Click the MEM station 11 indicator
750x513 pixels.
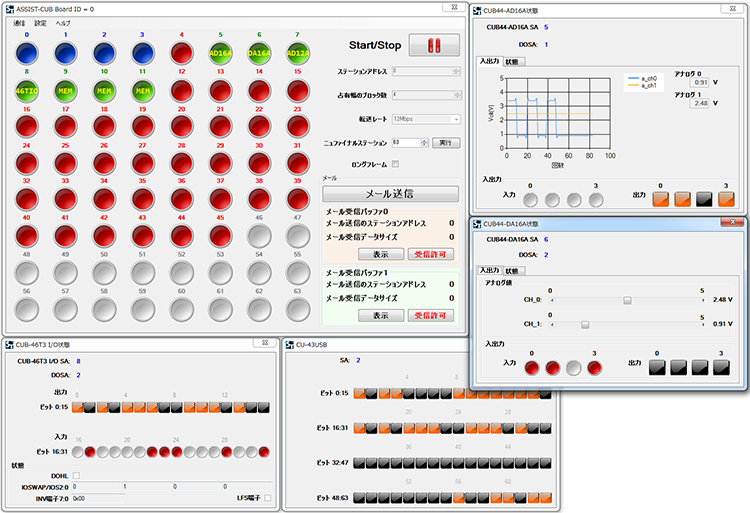143,90
